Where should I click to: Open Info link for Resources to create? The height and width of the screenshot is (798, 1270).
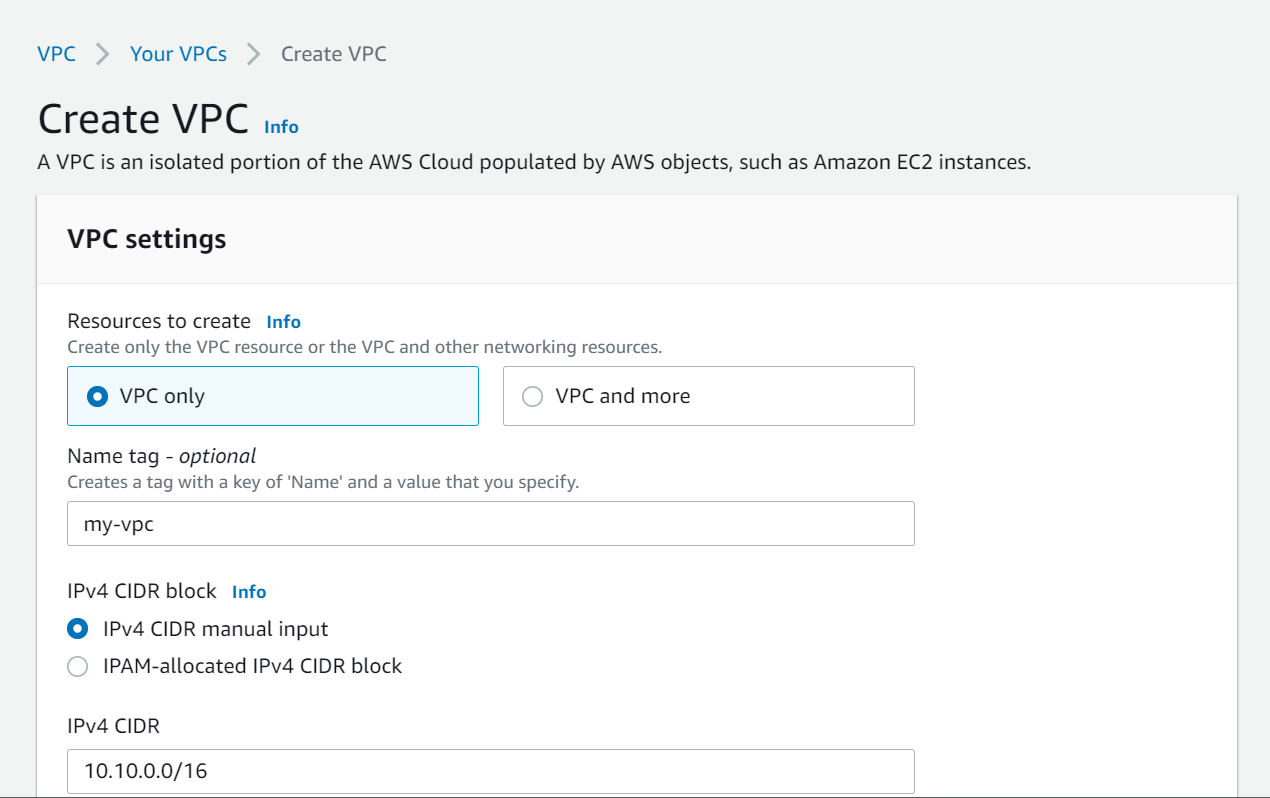283,322
